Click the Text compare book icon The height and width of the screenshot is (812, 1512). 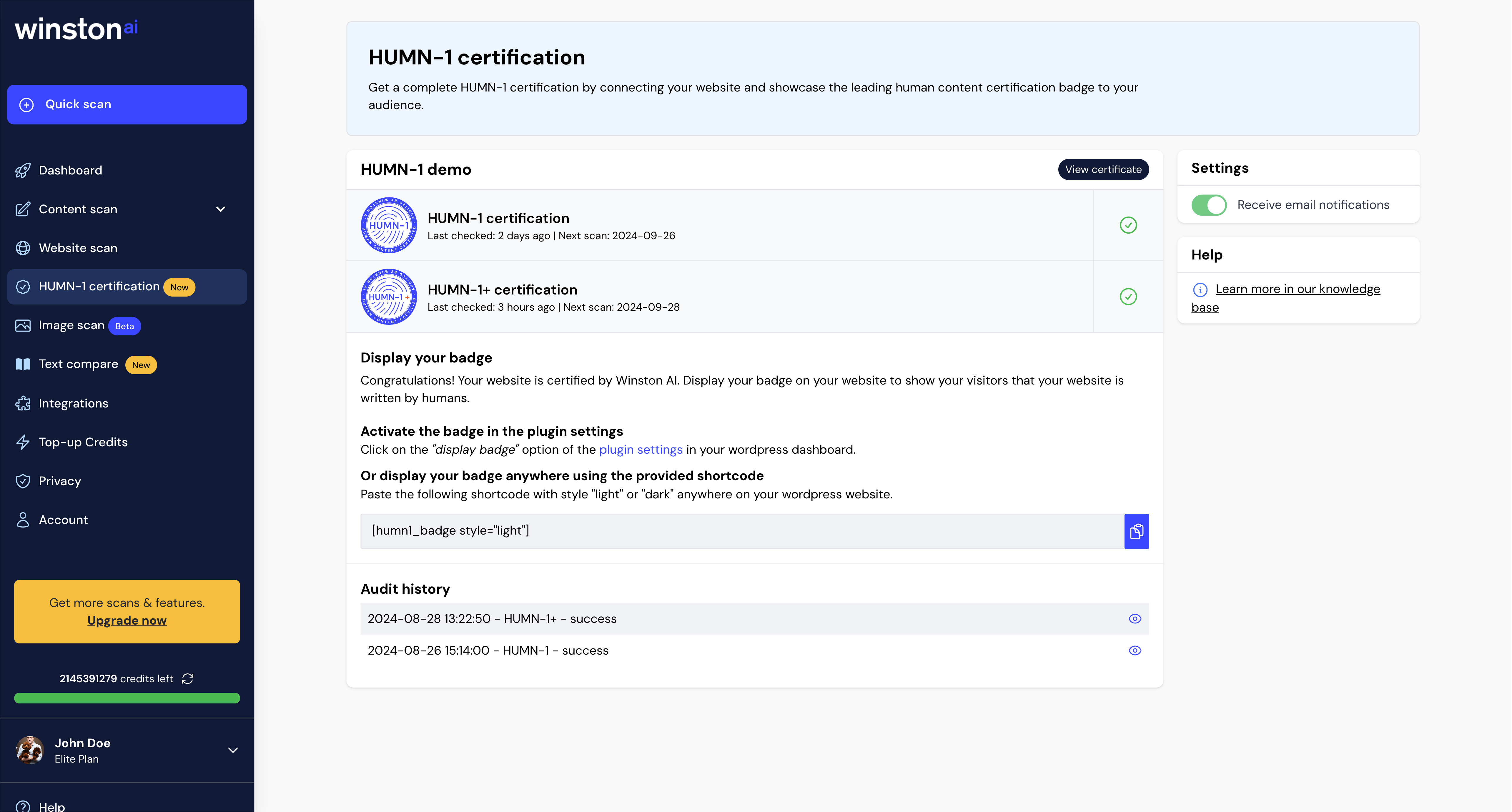[23, 364]
